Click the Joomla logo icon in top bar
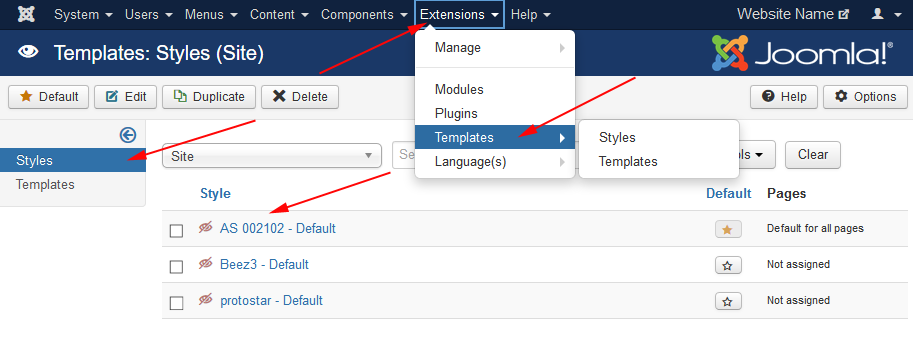This screenshot has width=913, height=362. pos(26,15)
